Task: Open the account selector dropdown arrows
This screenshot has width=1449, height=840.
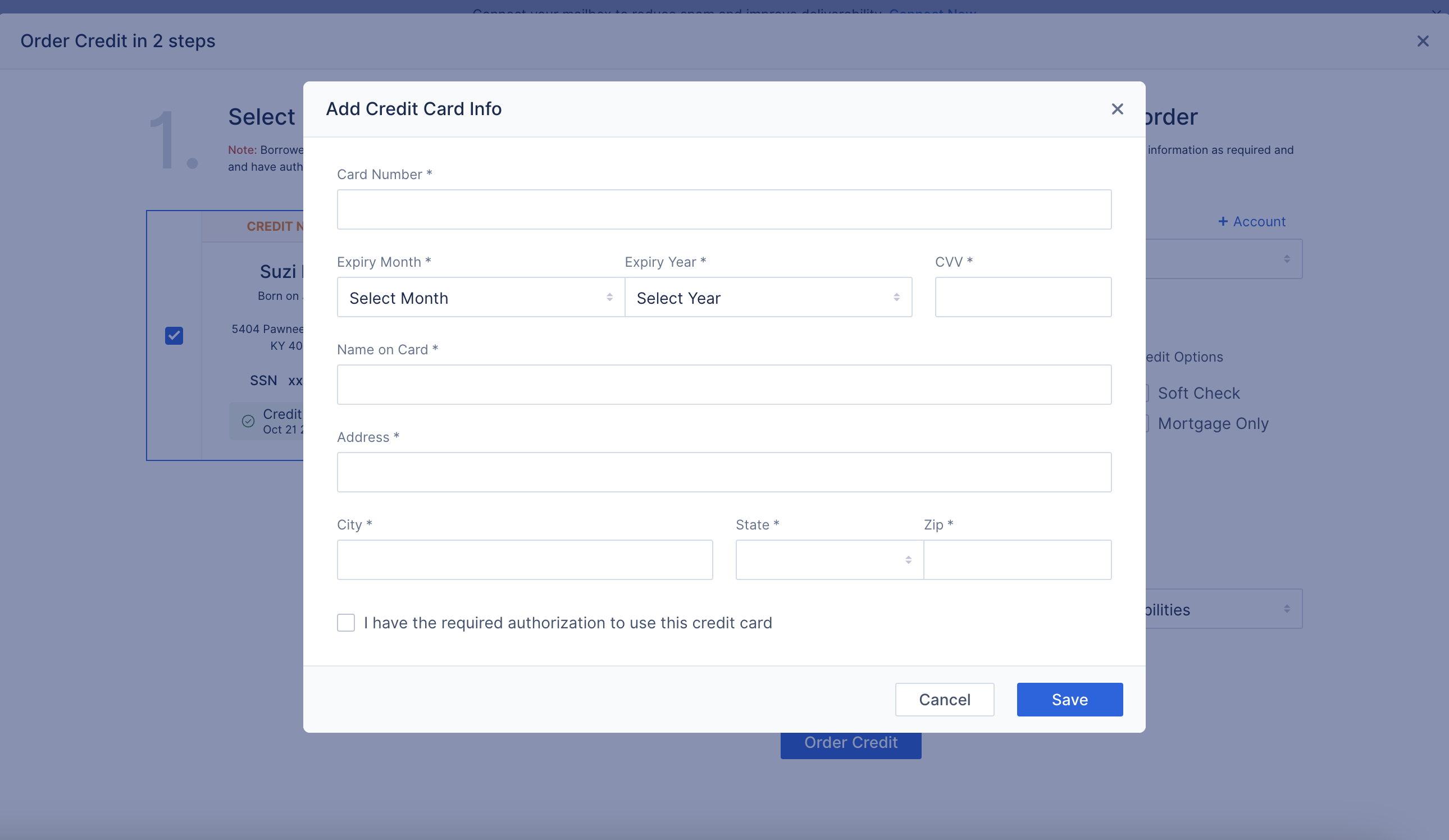Action: 1286,259
